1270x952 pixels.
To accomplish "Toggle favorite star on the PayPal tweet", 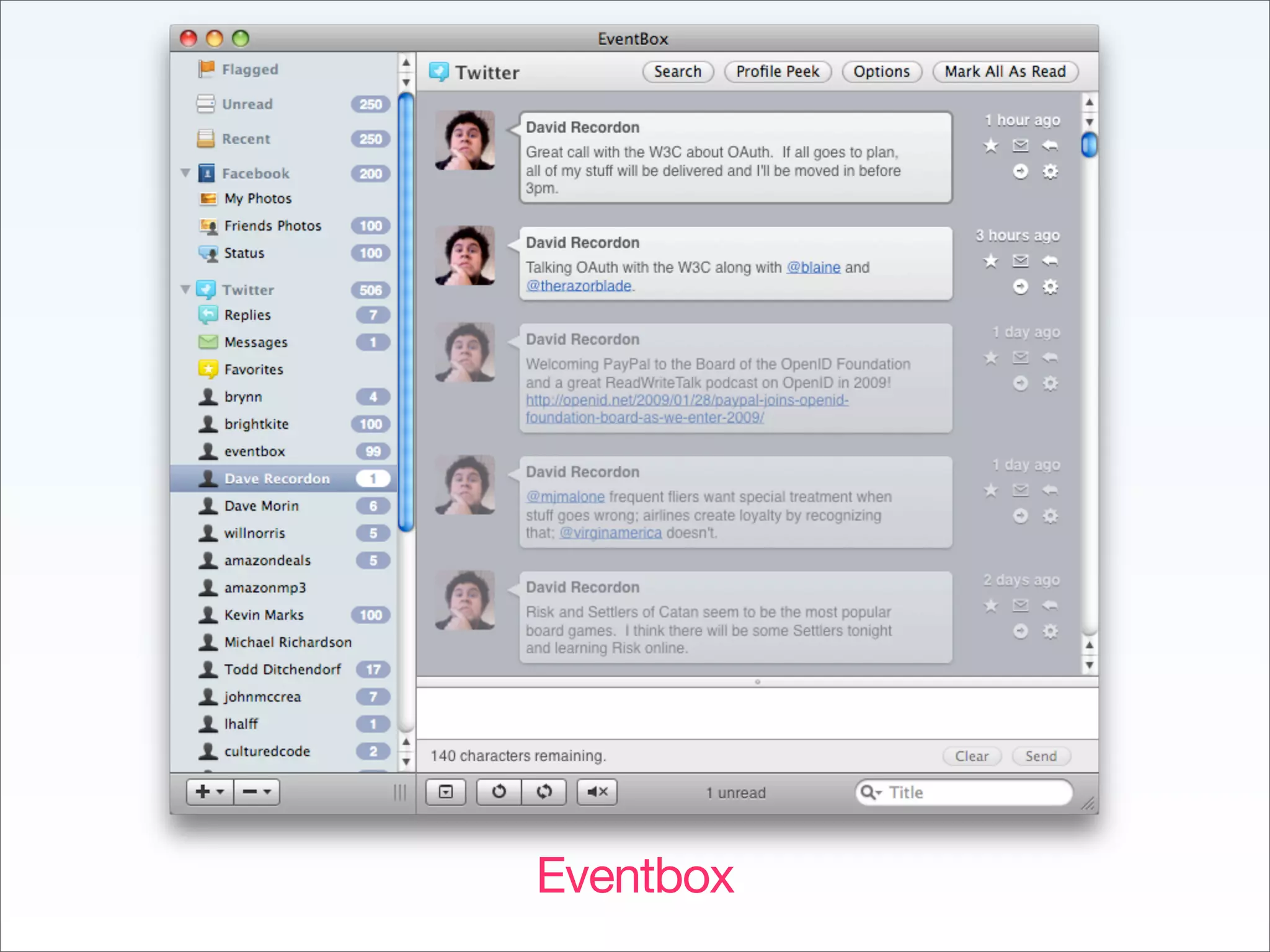I will point(990,358).
